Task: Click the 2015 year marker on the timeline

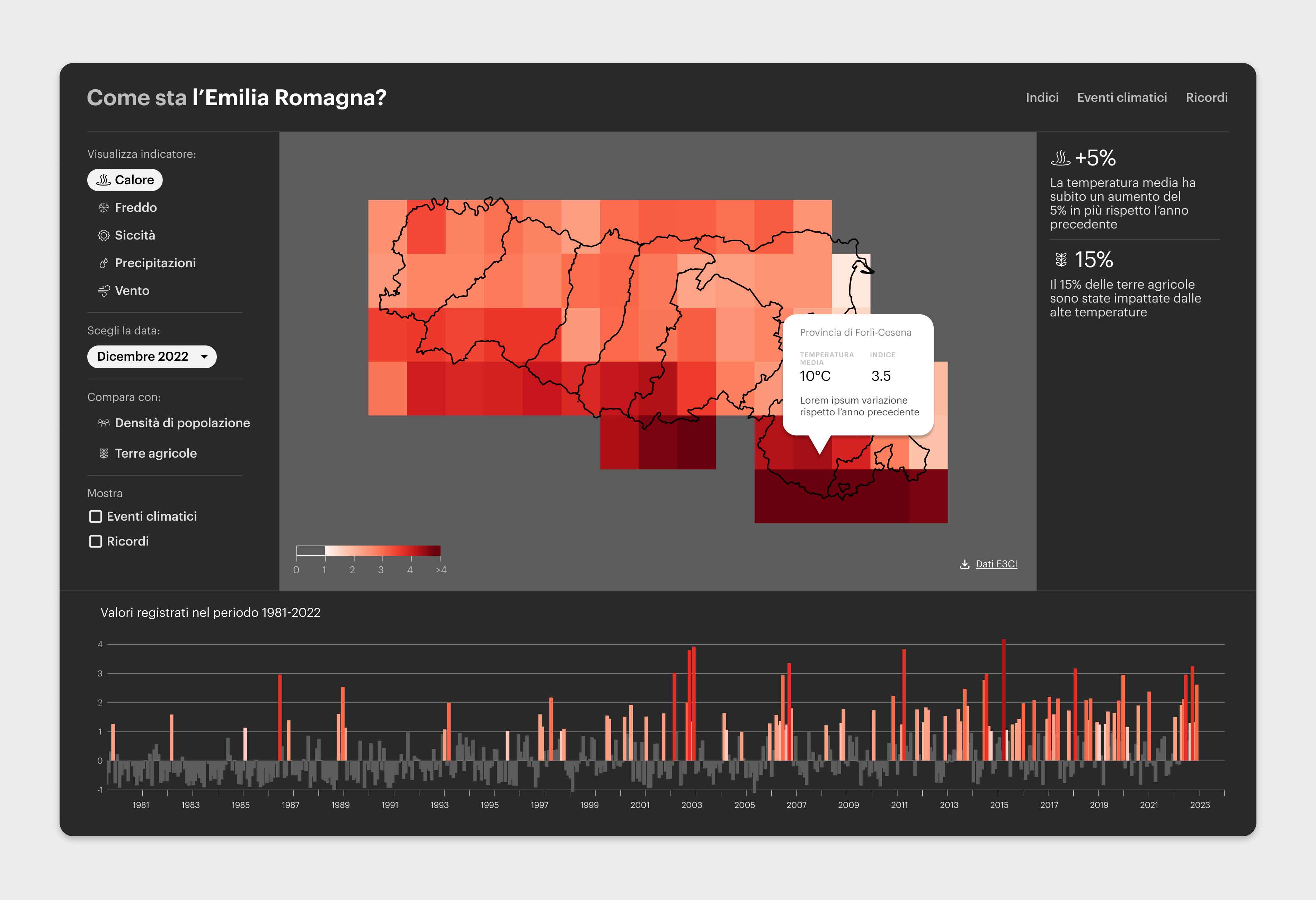Action: click(999, 804)
